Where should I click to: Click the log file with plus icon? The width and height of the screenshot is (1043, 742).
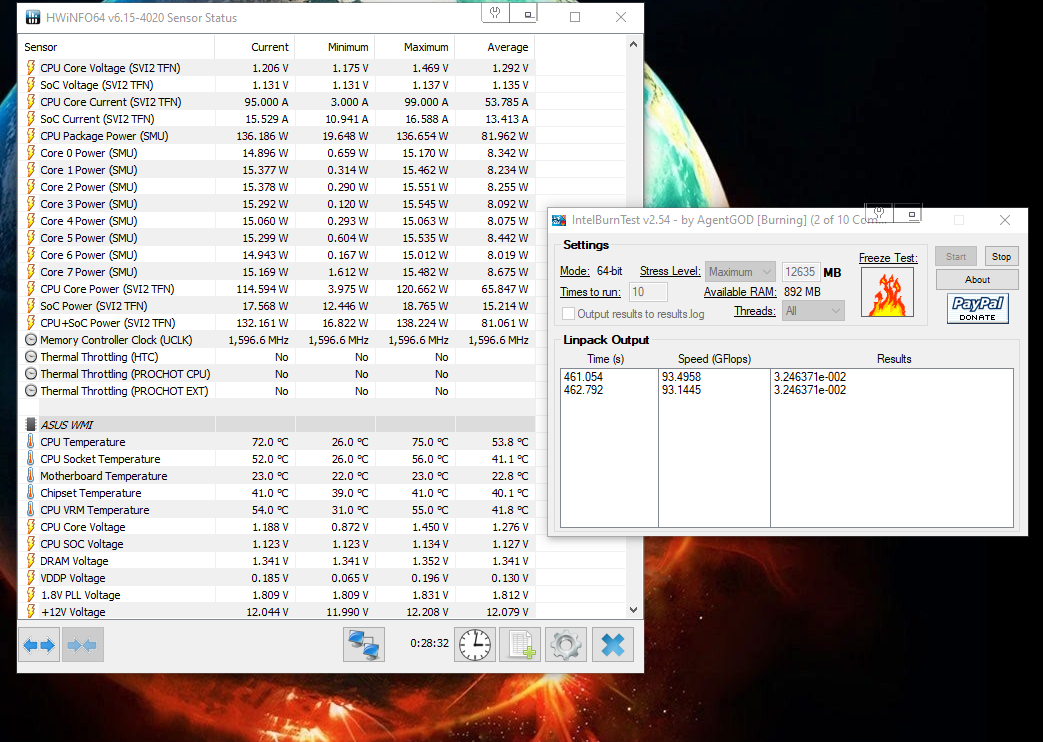pyautogui.click(x=520, y=646)
